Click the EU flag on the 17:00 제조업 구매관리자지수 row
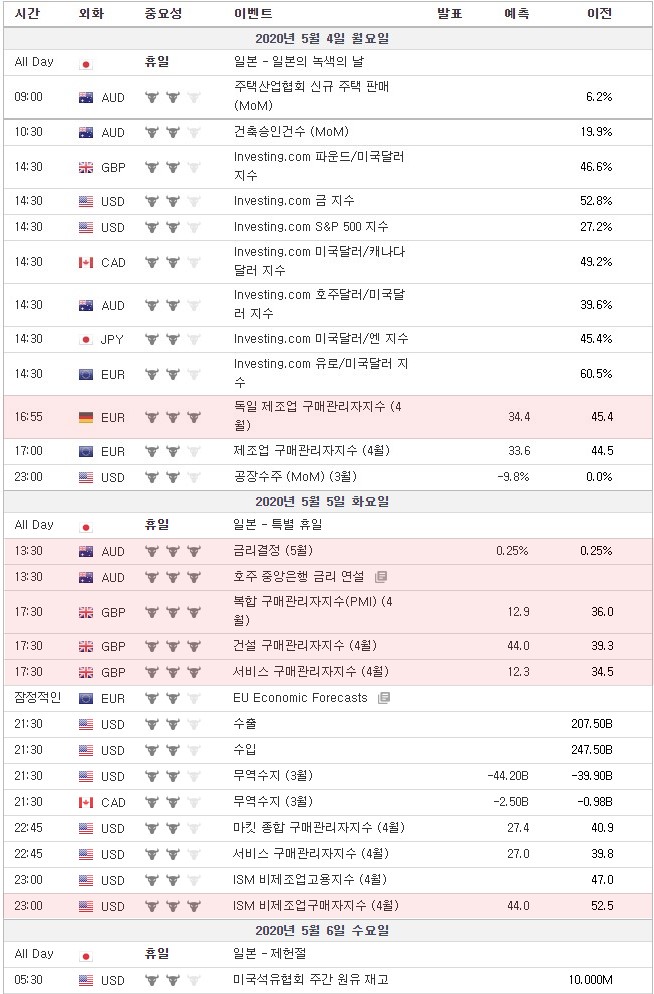This screenshot has width=654, height=994. pos(86,451)
